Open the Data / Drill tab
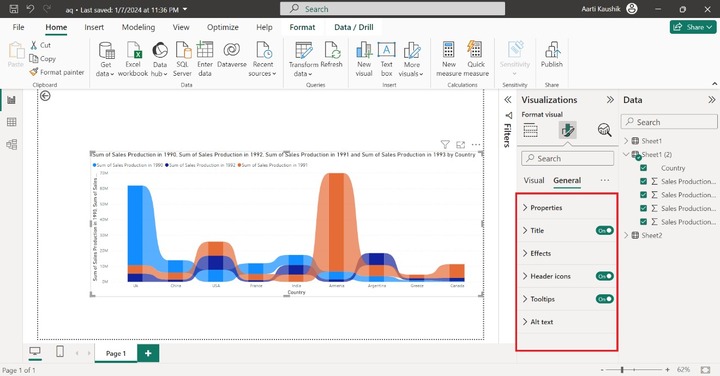Screen dimensions: 720x376 coord(354,27)
